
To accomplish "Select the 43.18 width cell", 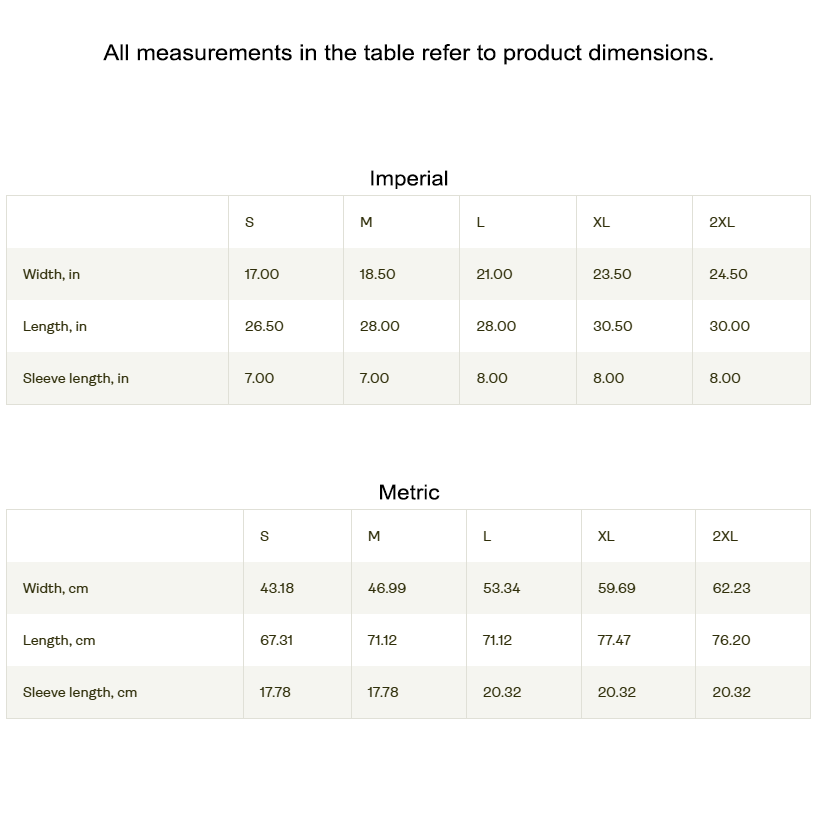I will tap(277, 588).
